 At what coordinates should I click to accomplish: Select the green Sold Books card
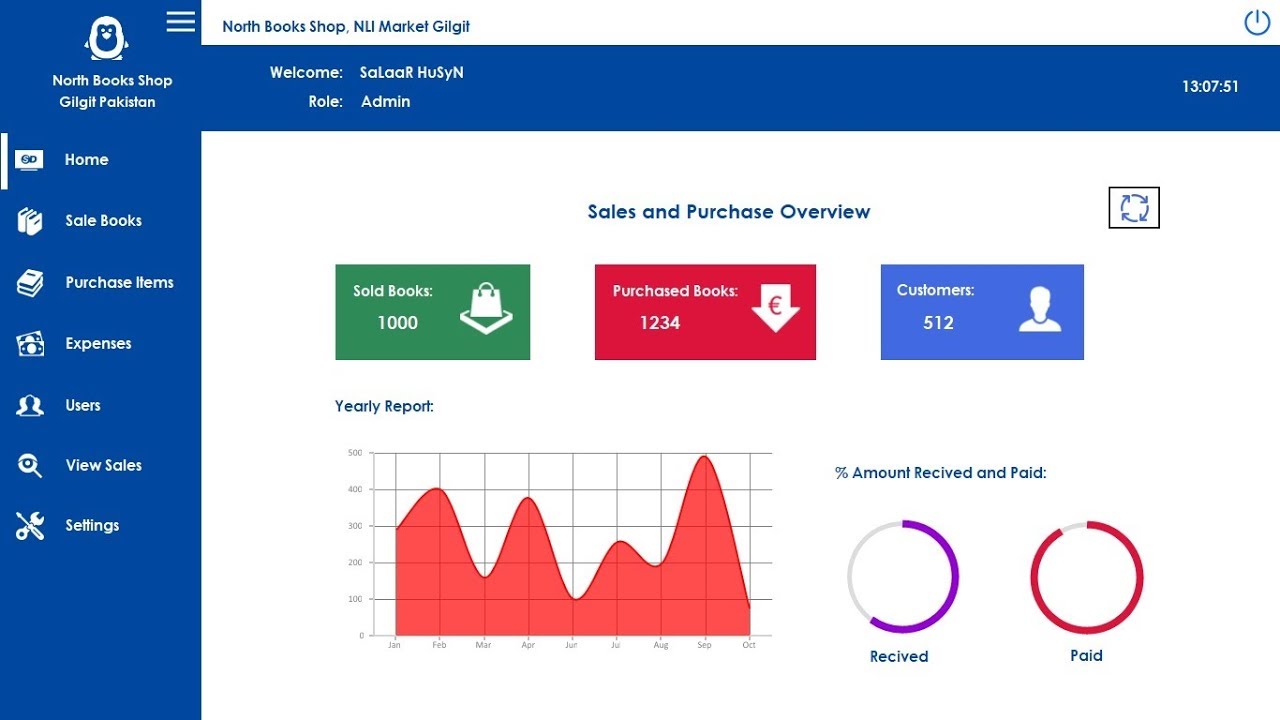[432, 312]
